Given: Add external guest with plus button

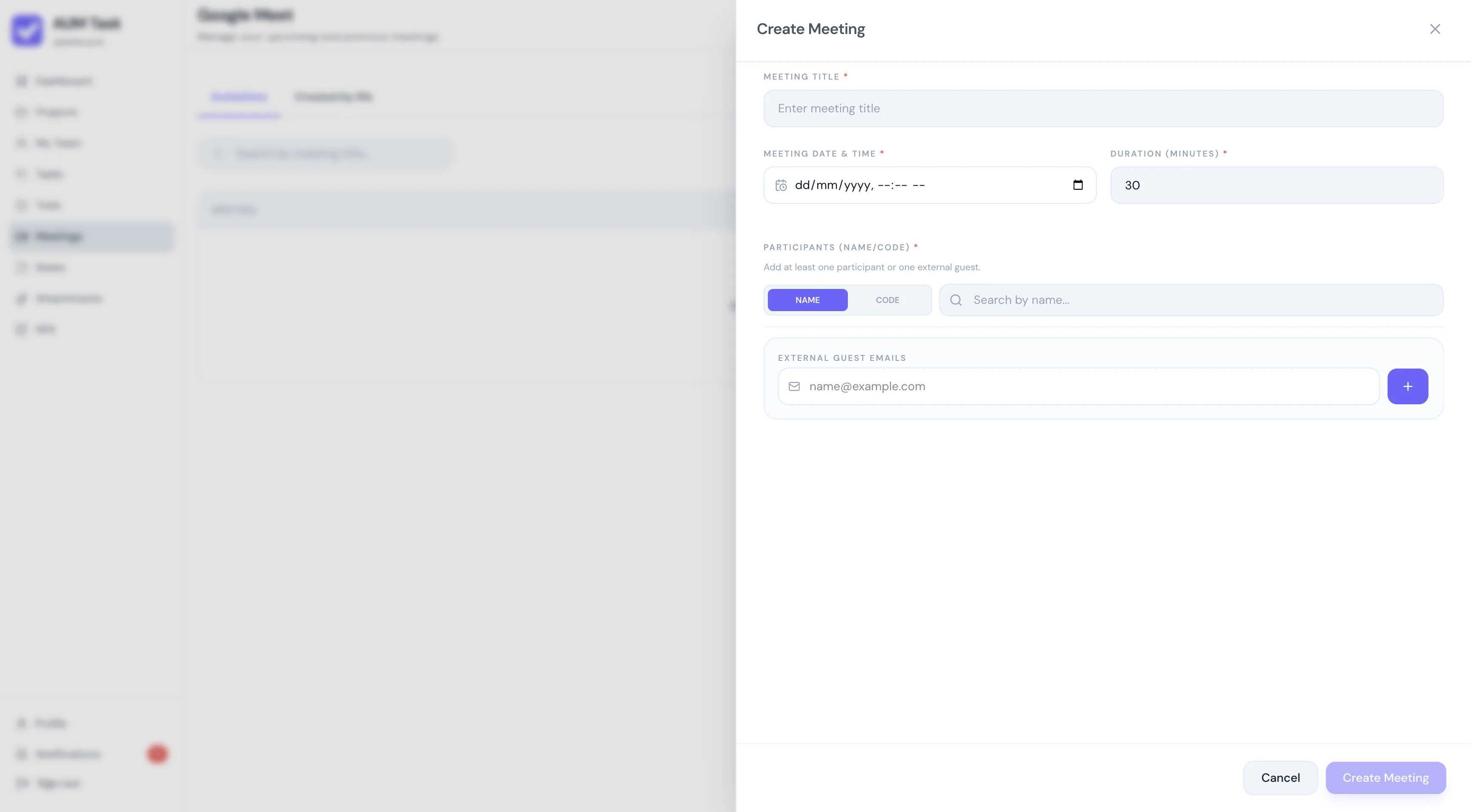Looking at the screenshot, I should point(1408,386).
